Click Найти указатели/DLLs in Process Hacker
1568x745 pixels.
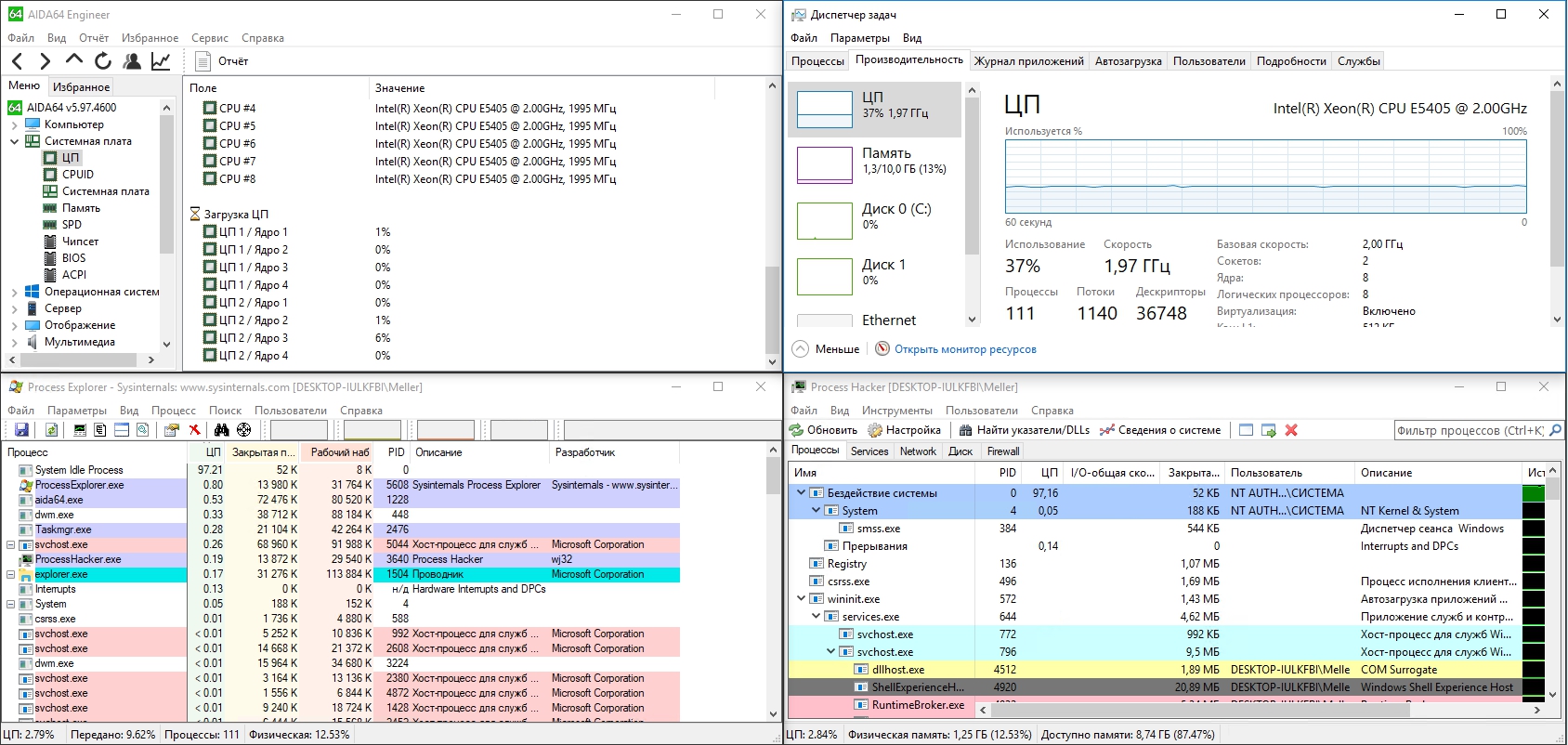(1025, 430)
